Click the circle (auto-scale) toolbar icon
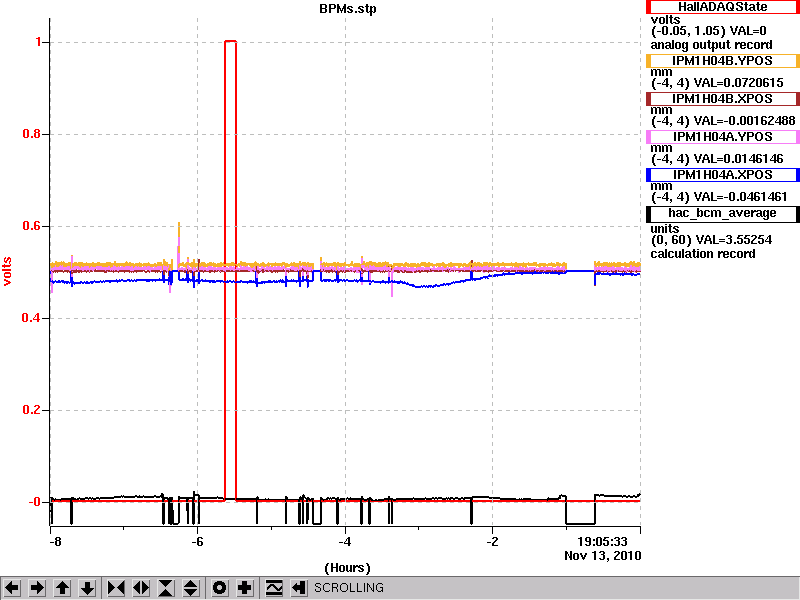800x600 pixels. (220, 588)
